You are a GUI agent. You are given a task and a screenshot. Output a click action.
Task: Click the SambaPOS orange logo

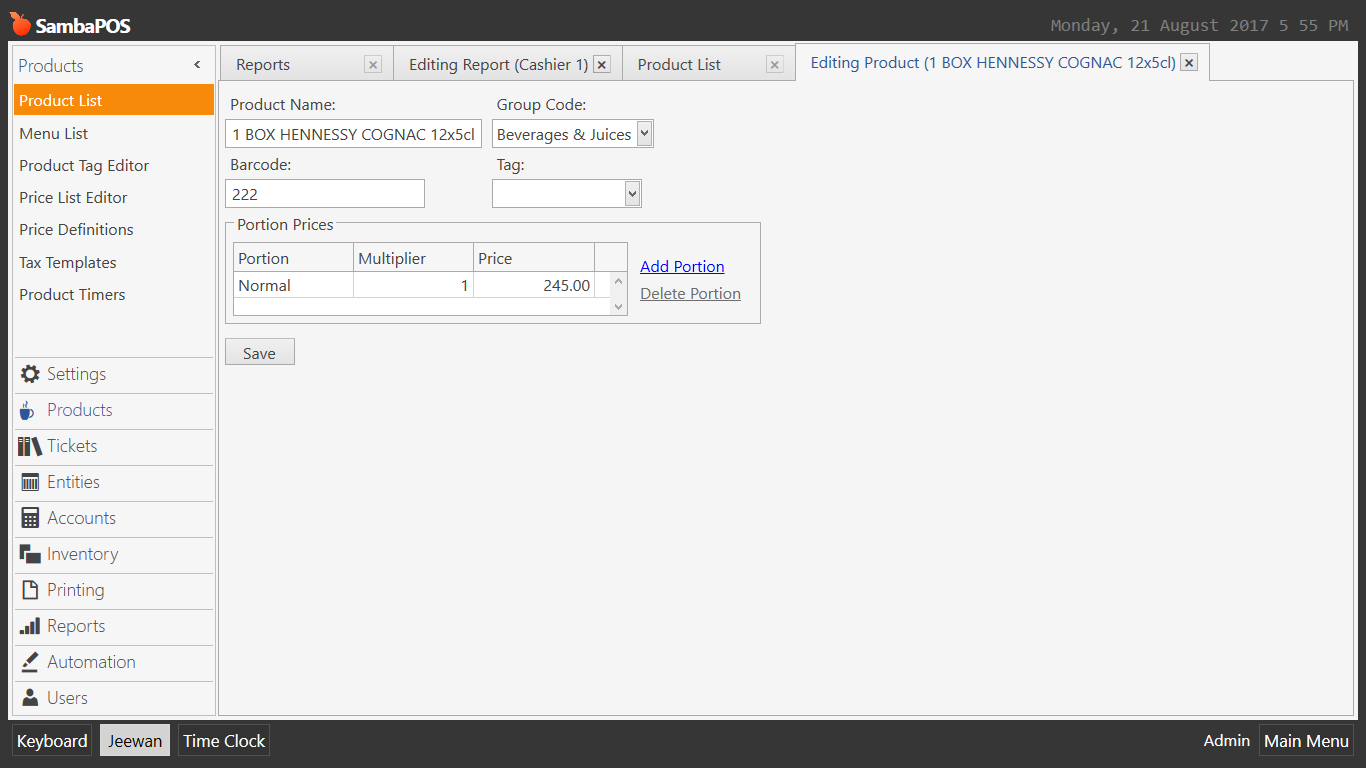click(x=20, y=24)
